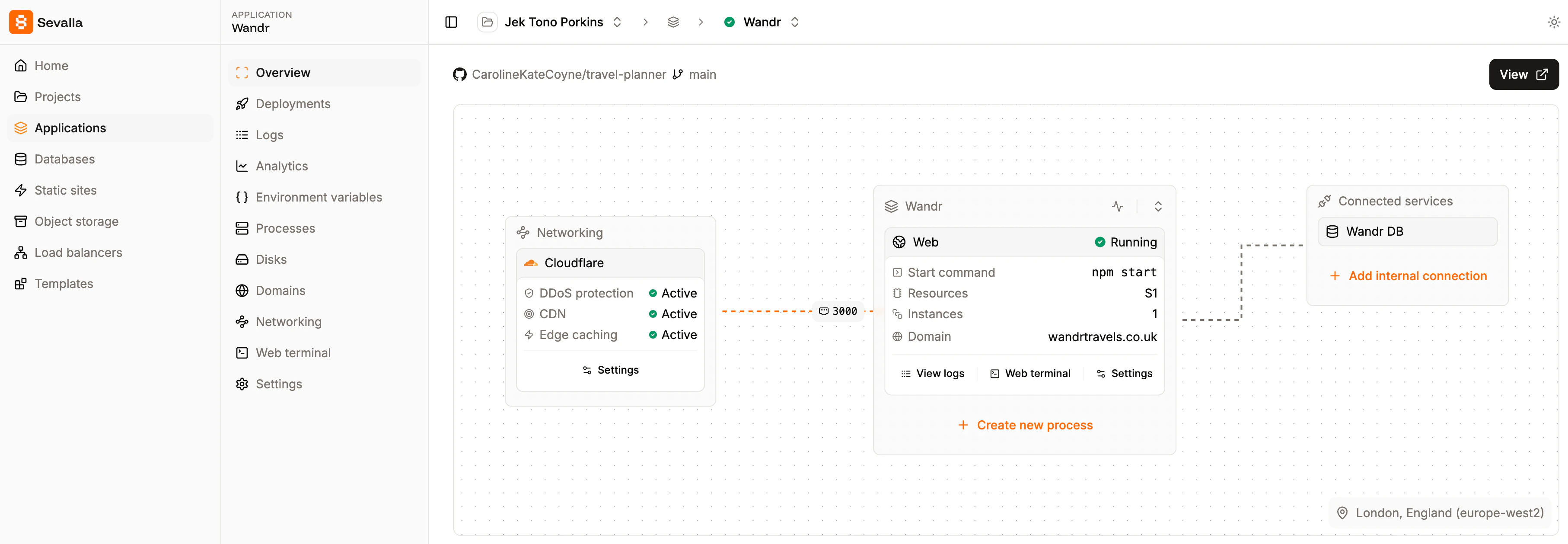The width and height of the screenshot is (1568, 544).
Task: Open the Jek Tono Porkins company switcher
Action: tap(617, 22)
